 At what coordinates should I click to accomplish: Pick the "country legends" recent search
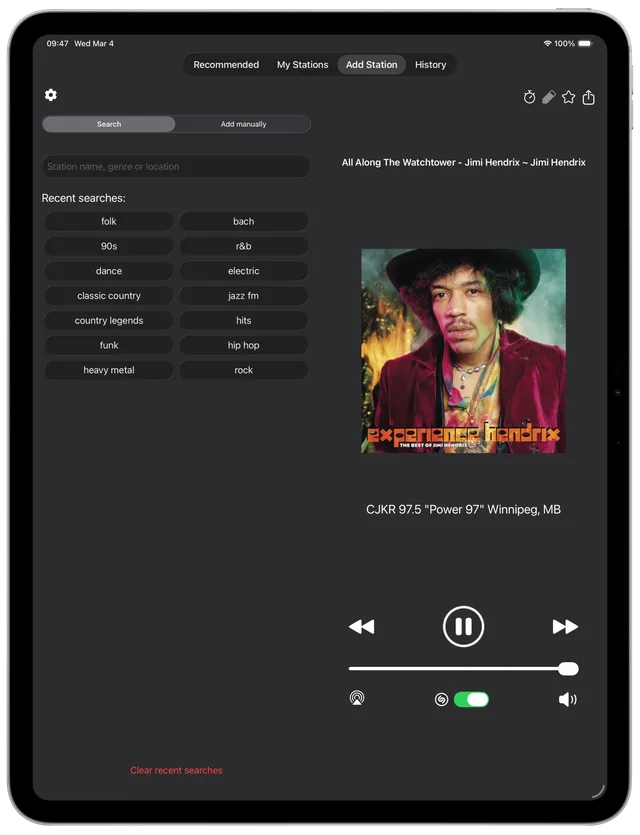point(109,321)
